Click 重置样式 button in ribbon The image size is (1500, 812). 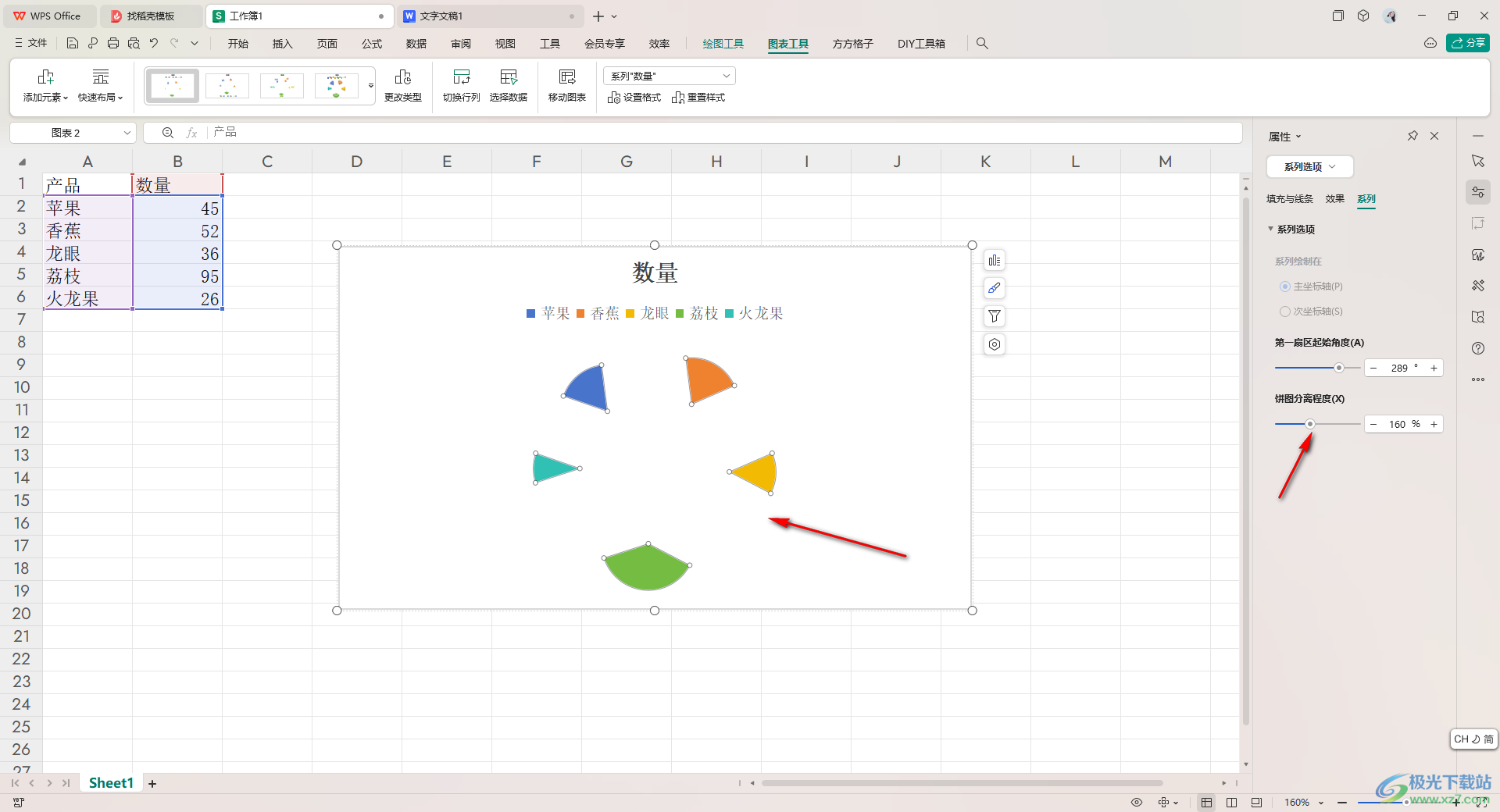tap(698, 98)
